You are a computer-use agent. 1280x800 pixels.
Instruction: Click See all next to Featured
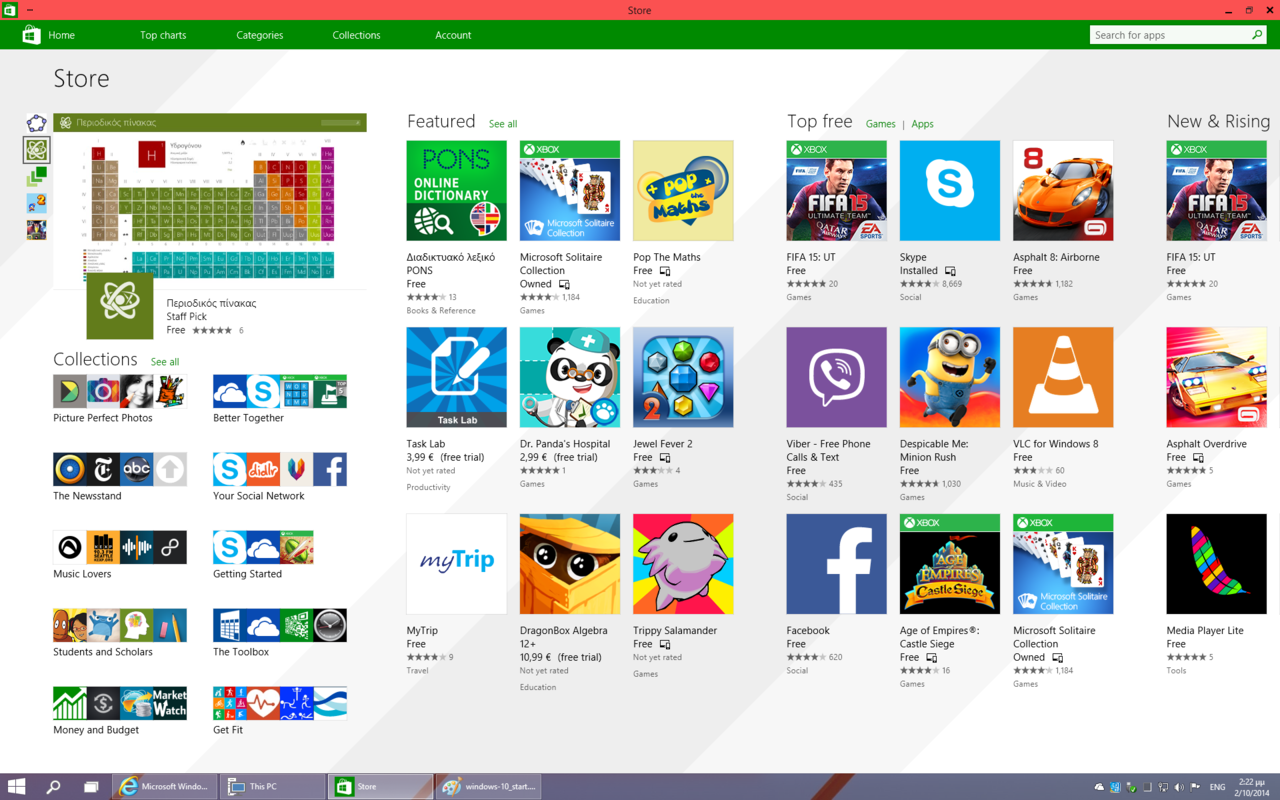(503, 124)
